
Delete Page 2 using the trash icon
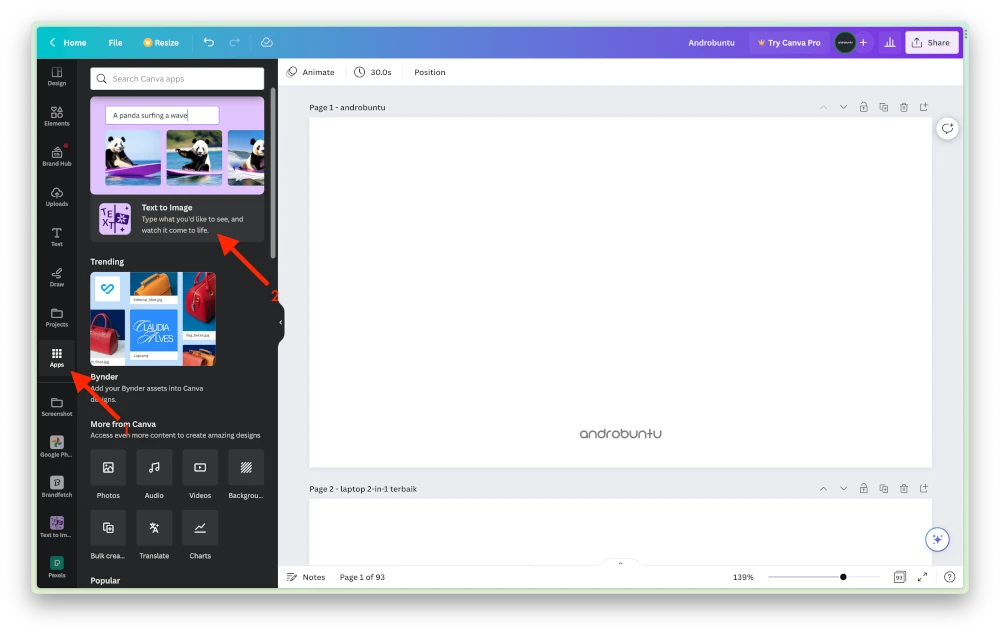tap(904, 488)
